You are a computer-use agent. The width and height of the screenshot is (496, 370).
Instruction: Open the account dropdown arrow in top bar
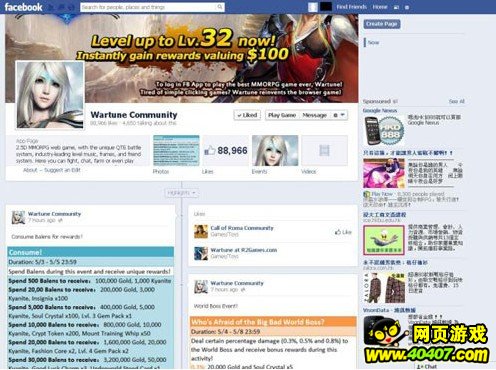(x=407, y=7)
